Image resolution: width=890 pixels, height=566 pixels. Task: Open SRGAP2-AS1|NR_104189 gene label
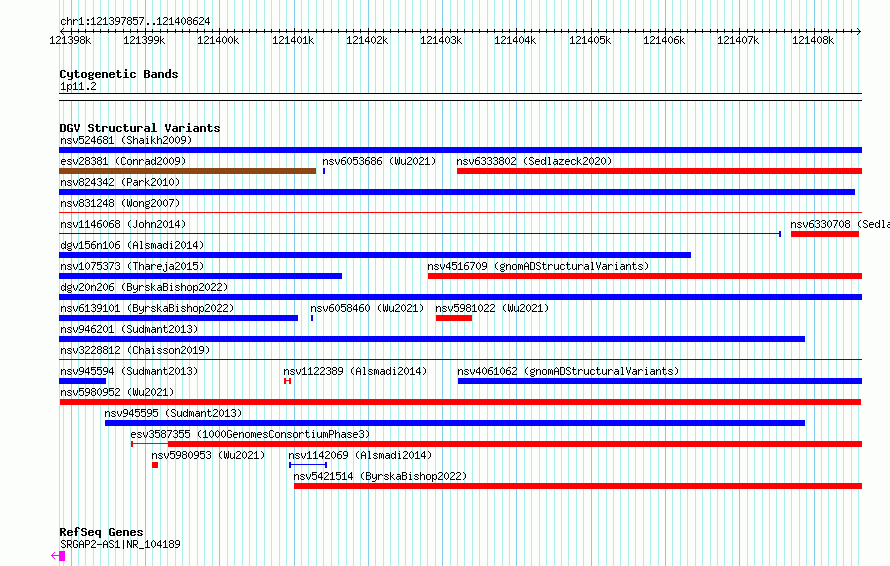120,544
